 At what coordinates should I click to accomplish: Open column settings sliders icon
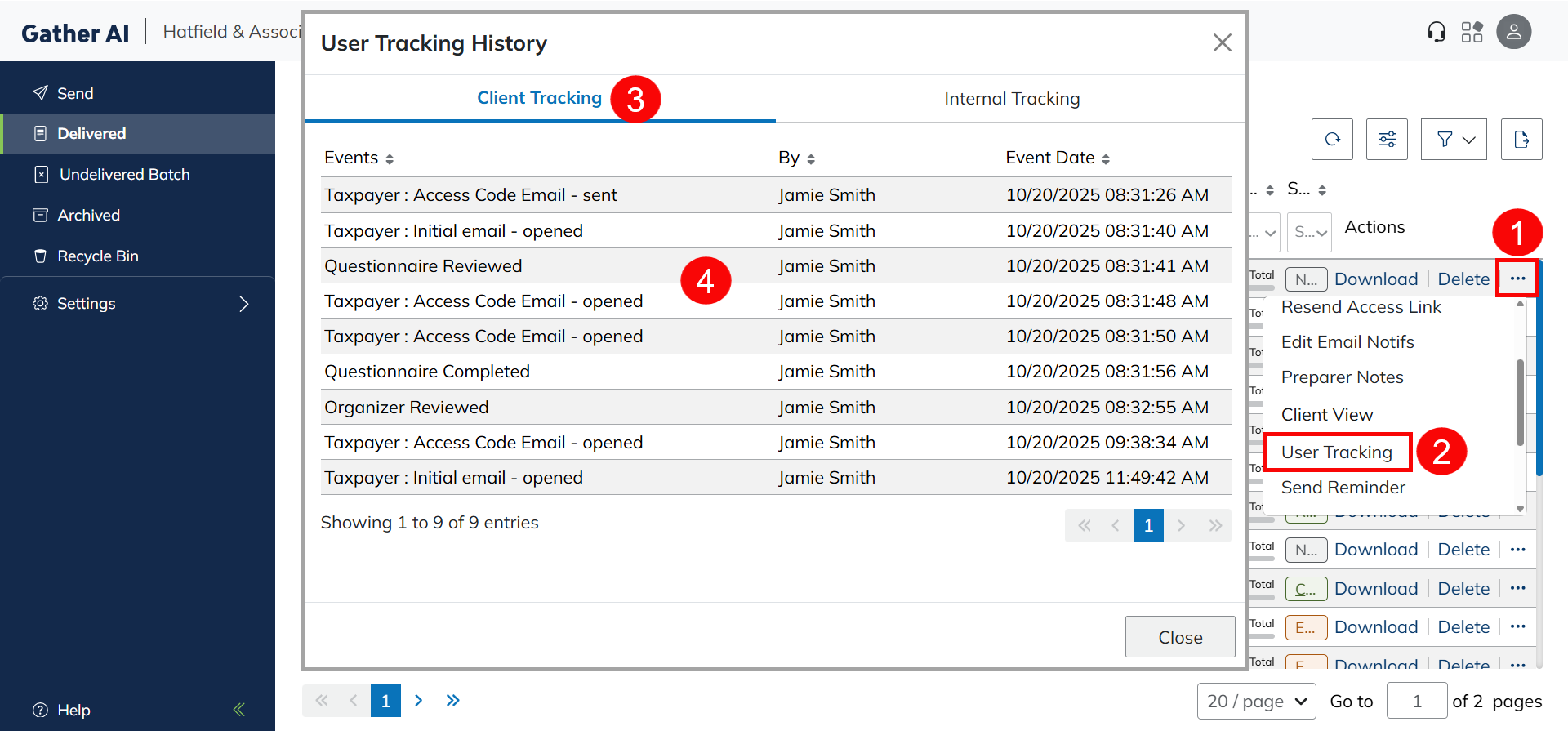point(1387,140)
